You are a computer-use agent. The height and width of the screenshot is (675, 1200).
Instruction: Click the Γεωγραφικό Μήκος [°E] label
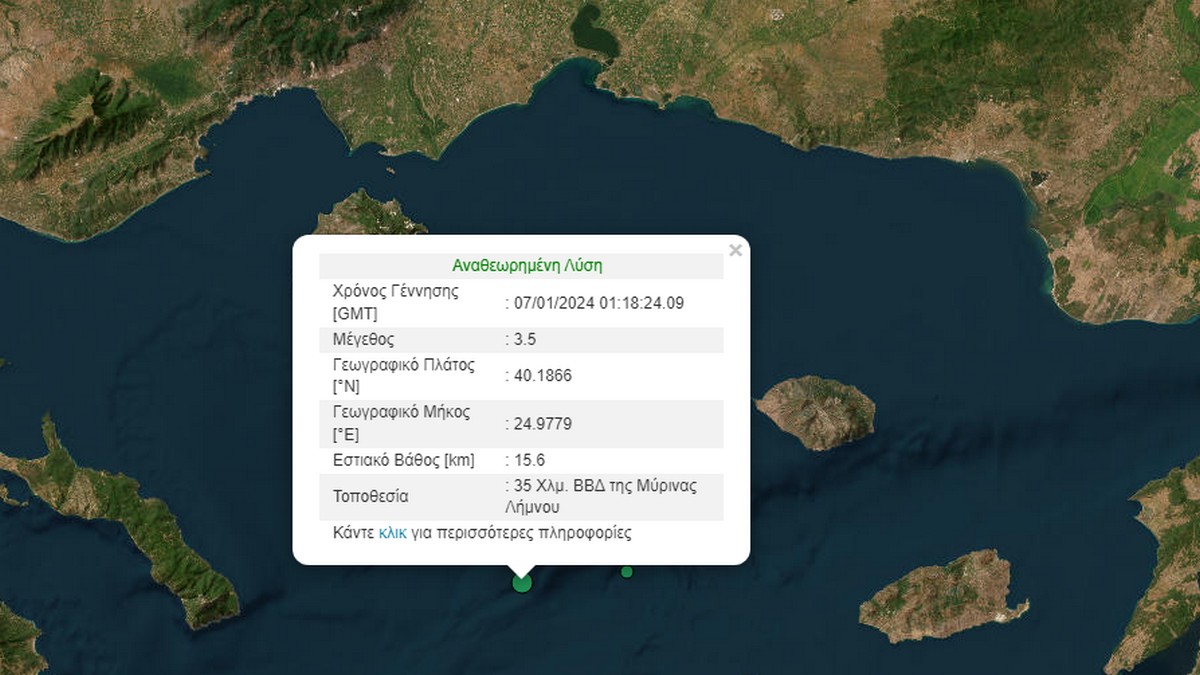(x=401, y=423)
